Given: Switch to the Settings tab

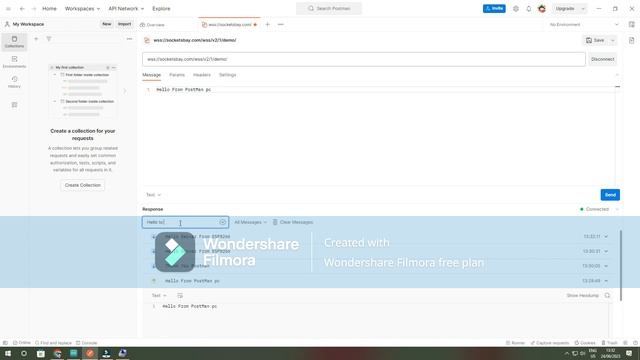Looking at the screenshot, I should tap(227, 75).
